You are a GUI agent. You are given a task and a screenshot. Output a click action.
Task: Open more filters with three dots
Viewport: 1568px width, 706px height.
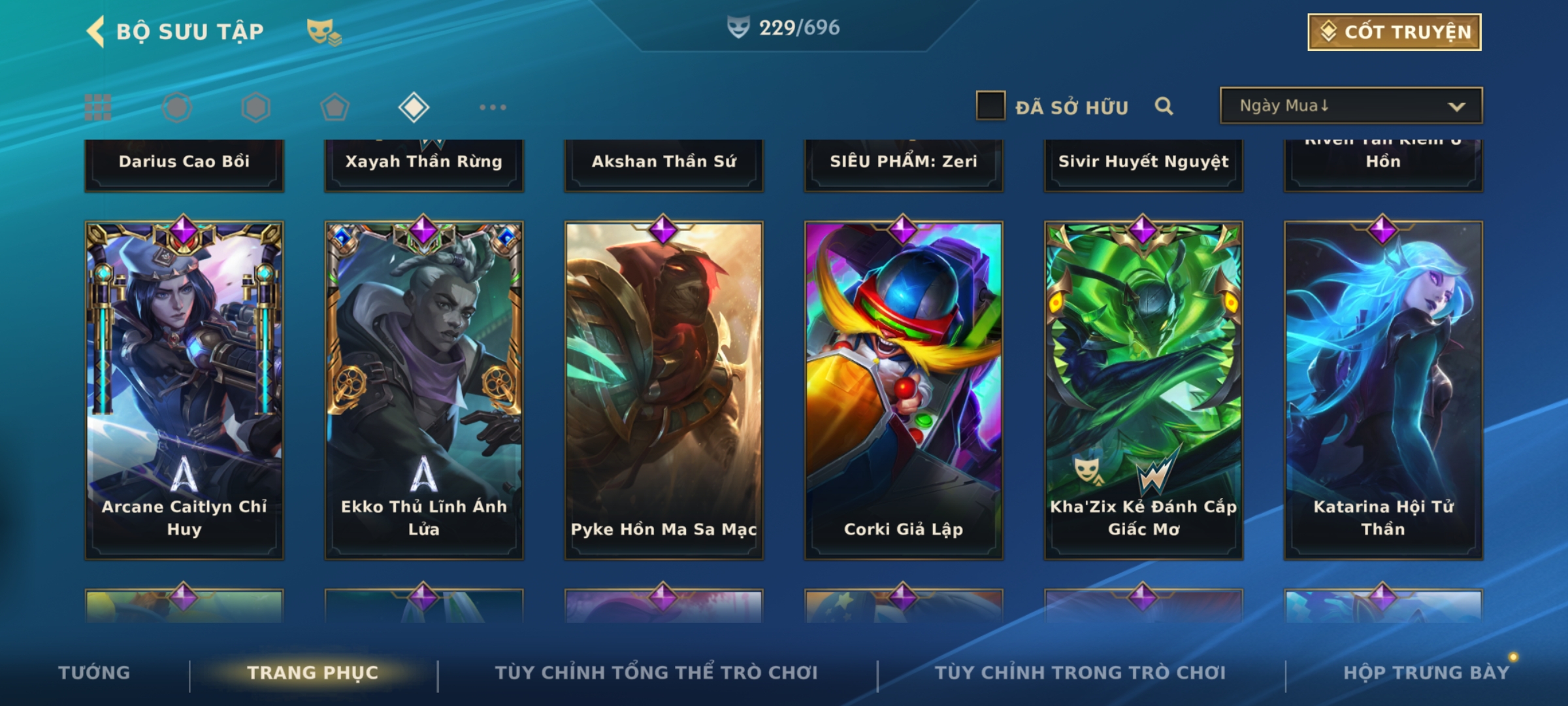coord(493,107)
